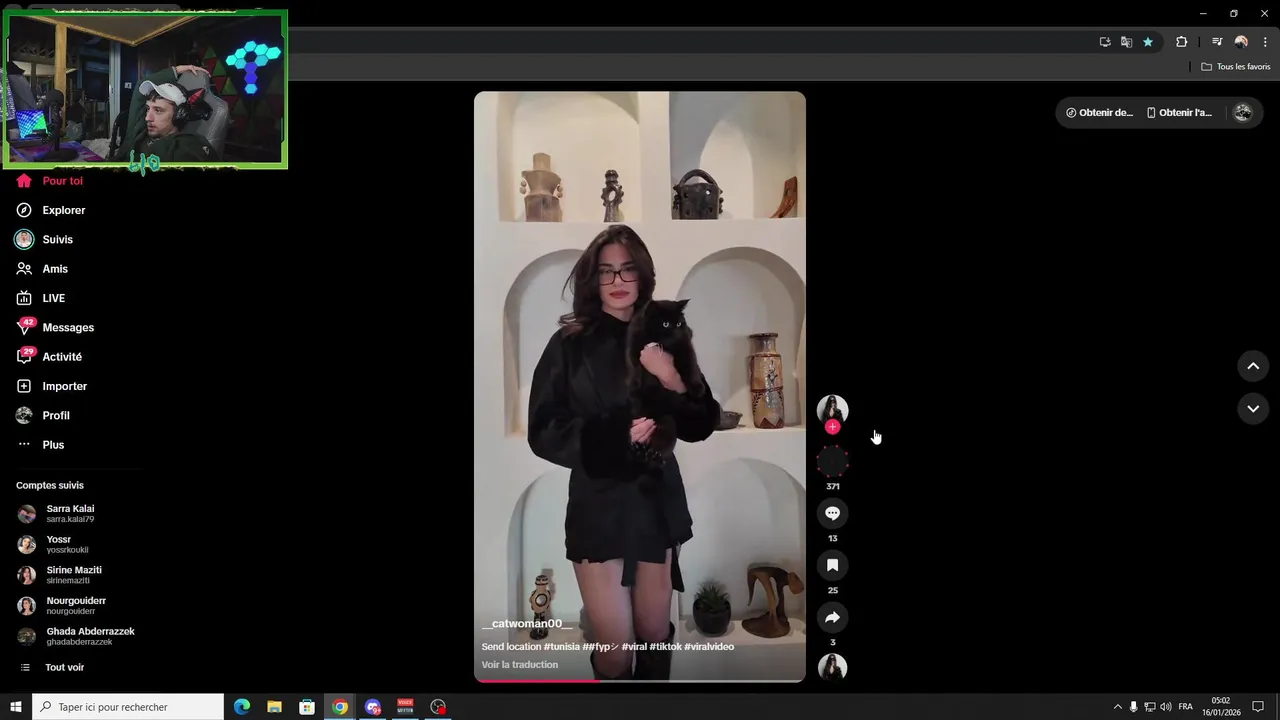1280x720 pixels.
Task: Expand the Plus more options menu
Action: click(53, 445)
